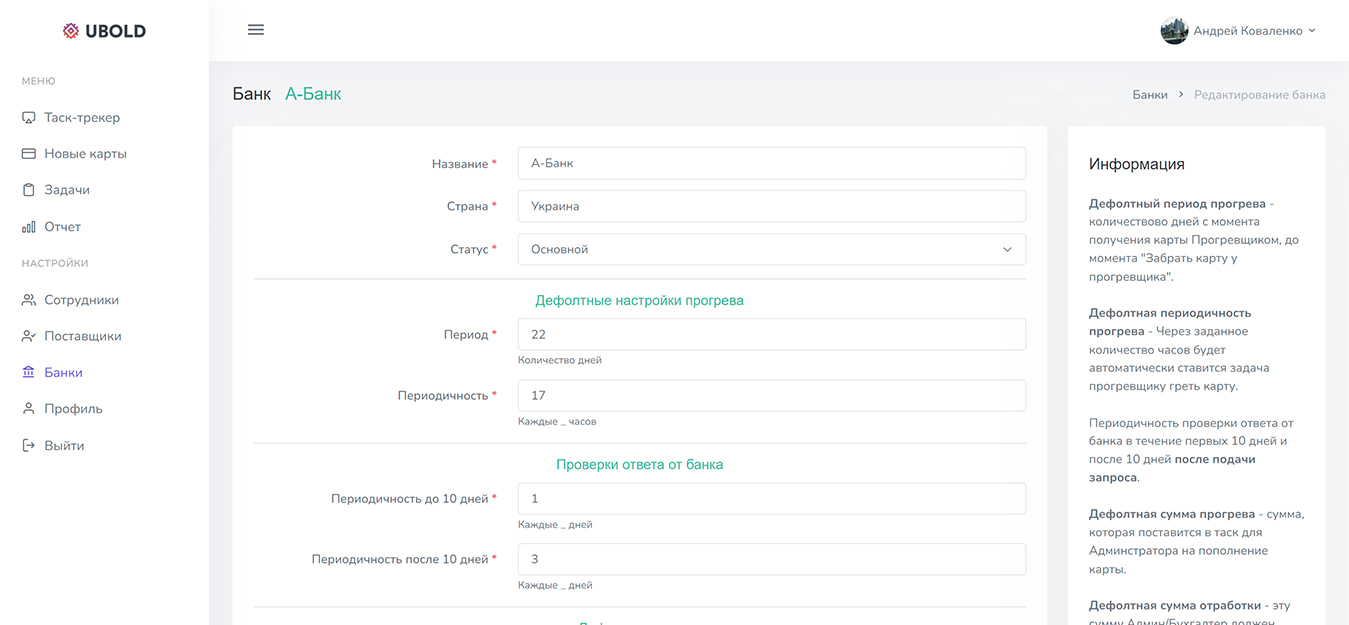
Task: Focus the Название input field
Action: (x=771, y=163)
